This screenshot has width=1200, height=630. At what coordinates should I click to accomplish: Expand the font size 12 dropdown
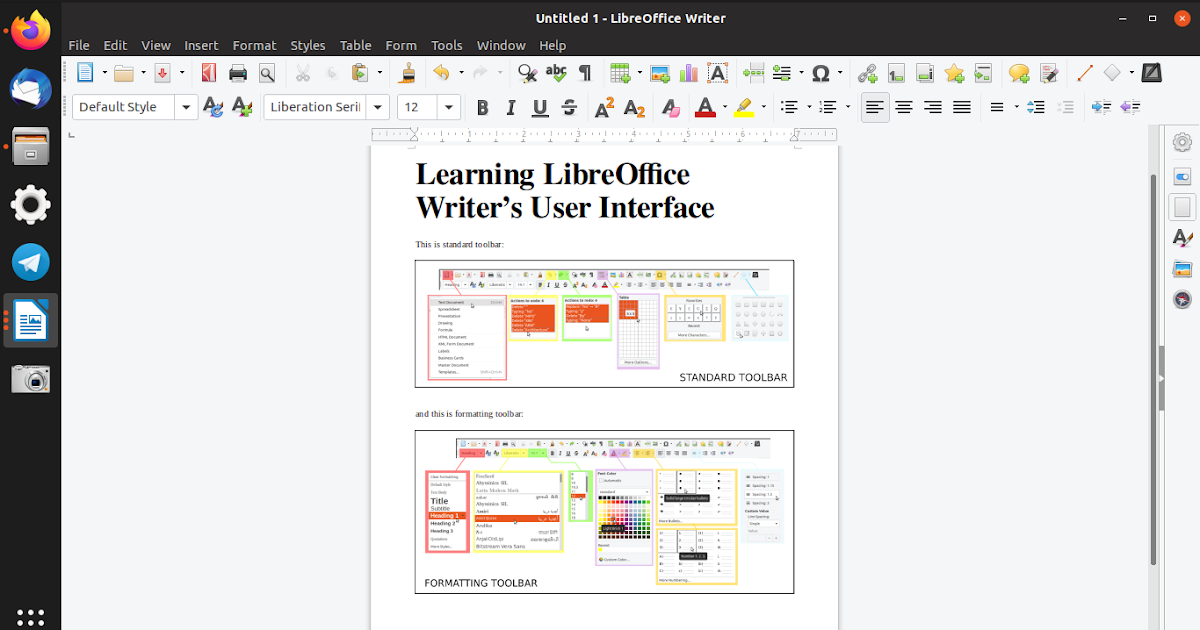pyautogui.click(x=449, y=107)
